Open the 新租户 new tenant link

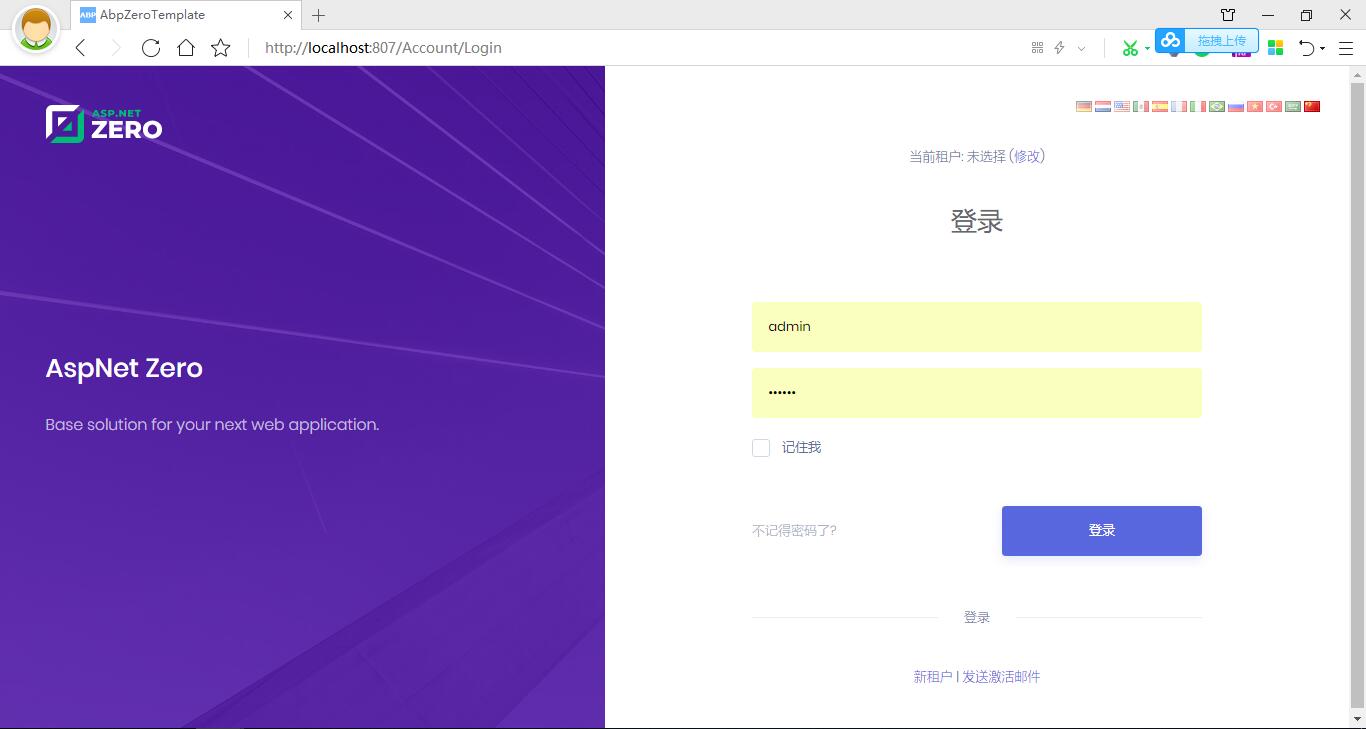point(933,677)
